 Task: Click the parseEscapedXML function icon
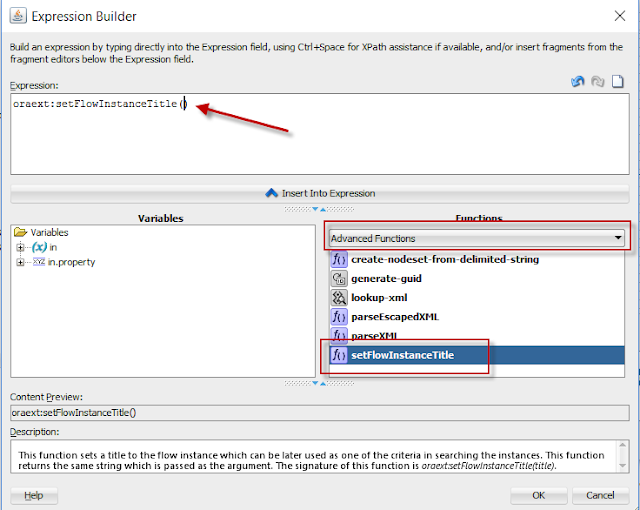click(x=339, y=317)
